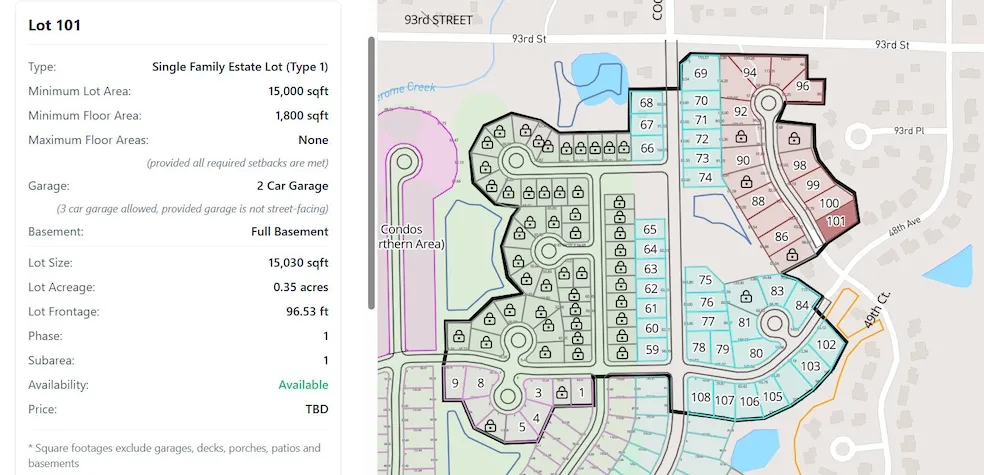This screenshot has height=475, width=984.
Task: Select lot 69 on the site map
Action: tap(700, 74)
